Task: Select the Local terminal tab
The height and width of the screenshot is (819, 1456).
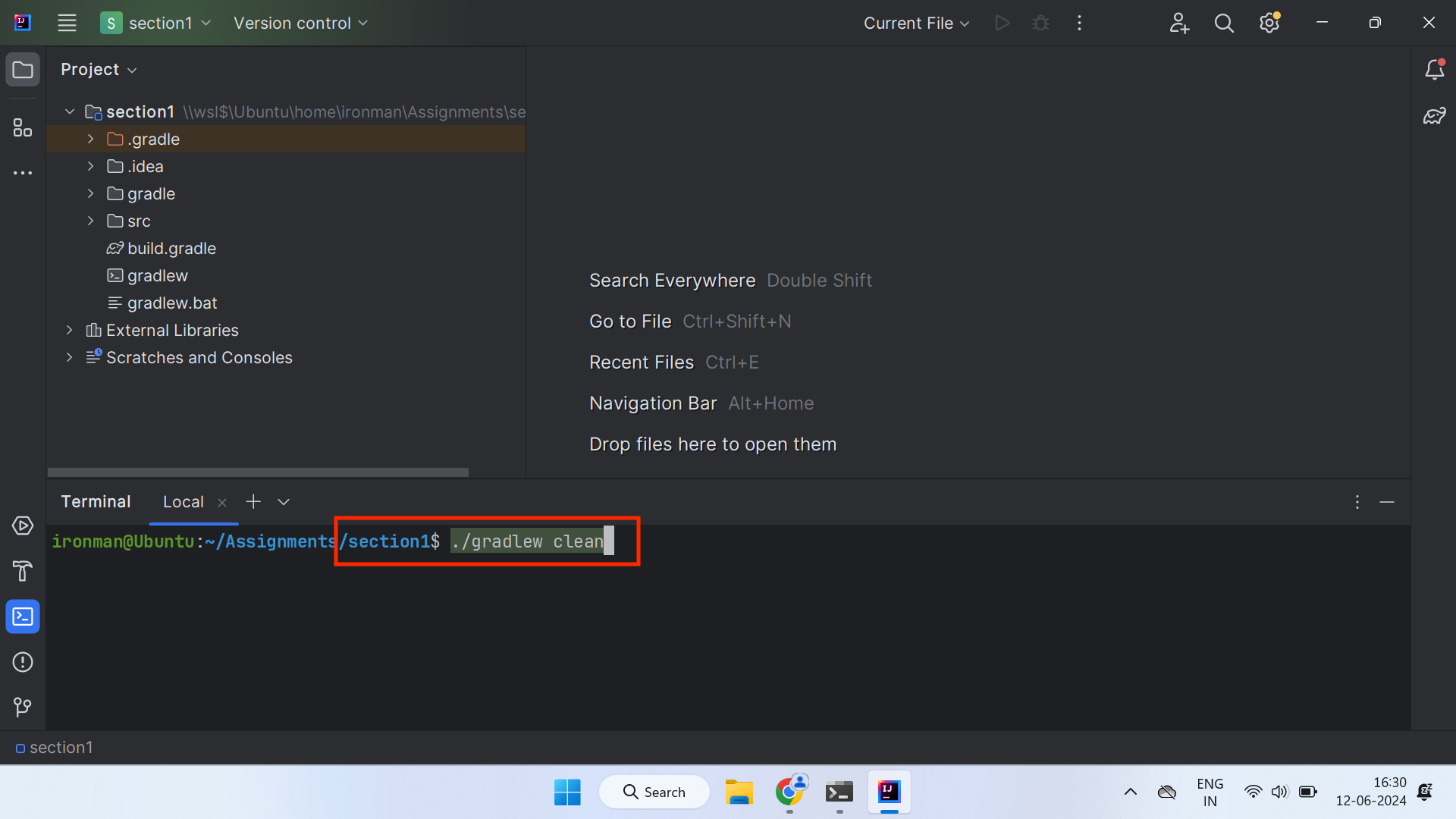Action: click(x=183, y=502)
